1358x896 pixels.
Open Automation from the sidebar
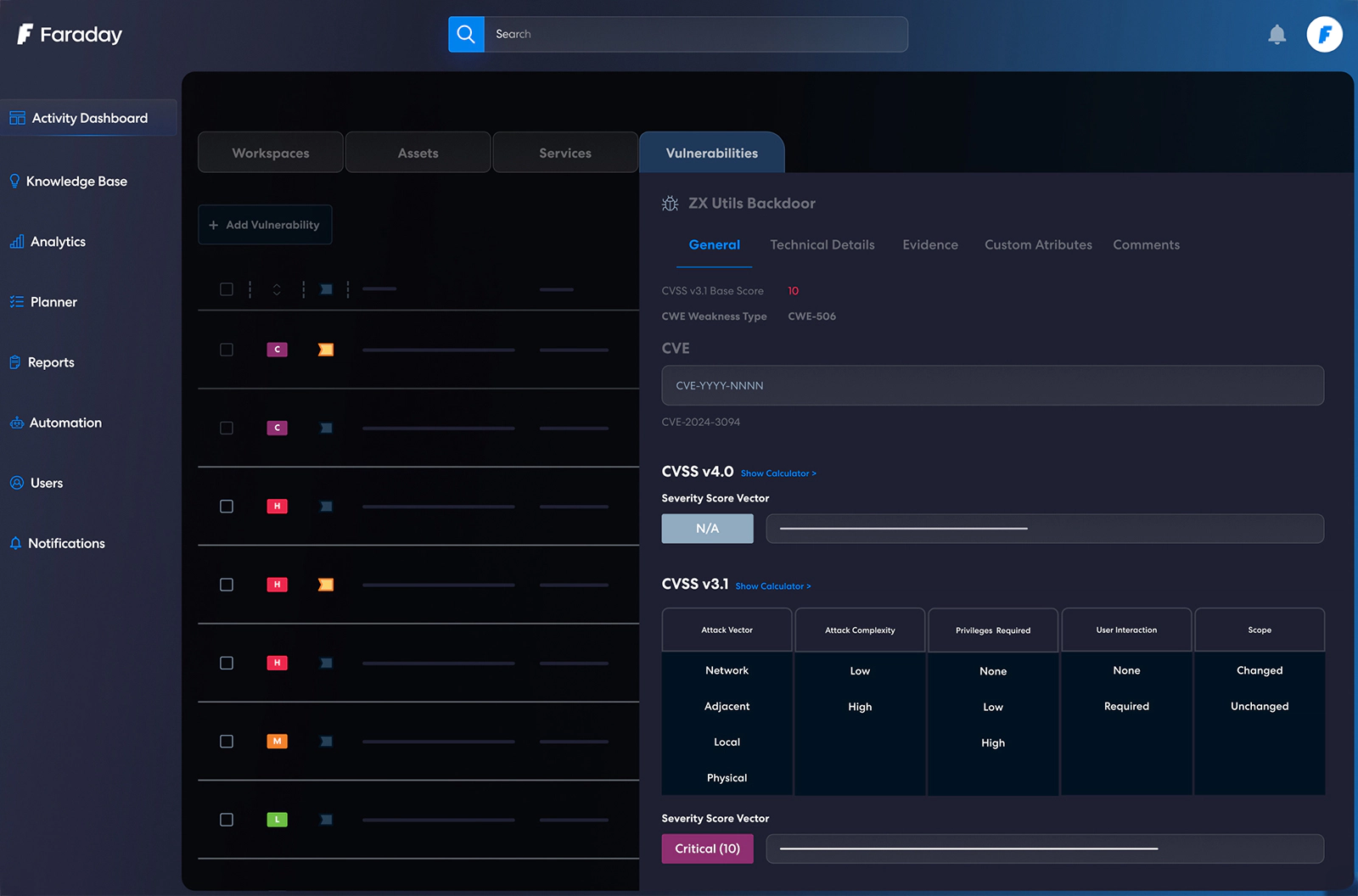[x=65, y=423]
